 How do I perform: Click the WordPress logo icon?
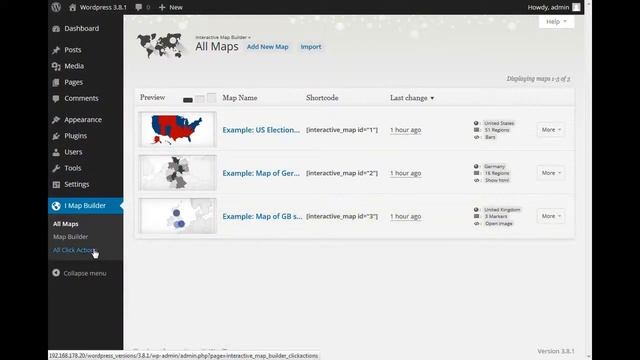tap(56, 7)
